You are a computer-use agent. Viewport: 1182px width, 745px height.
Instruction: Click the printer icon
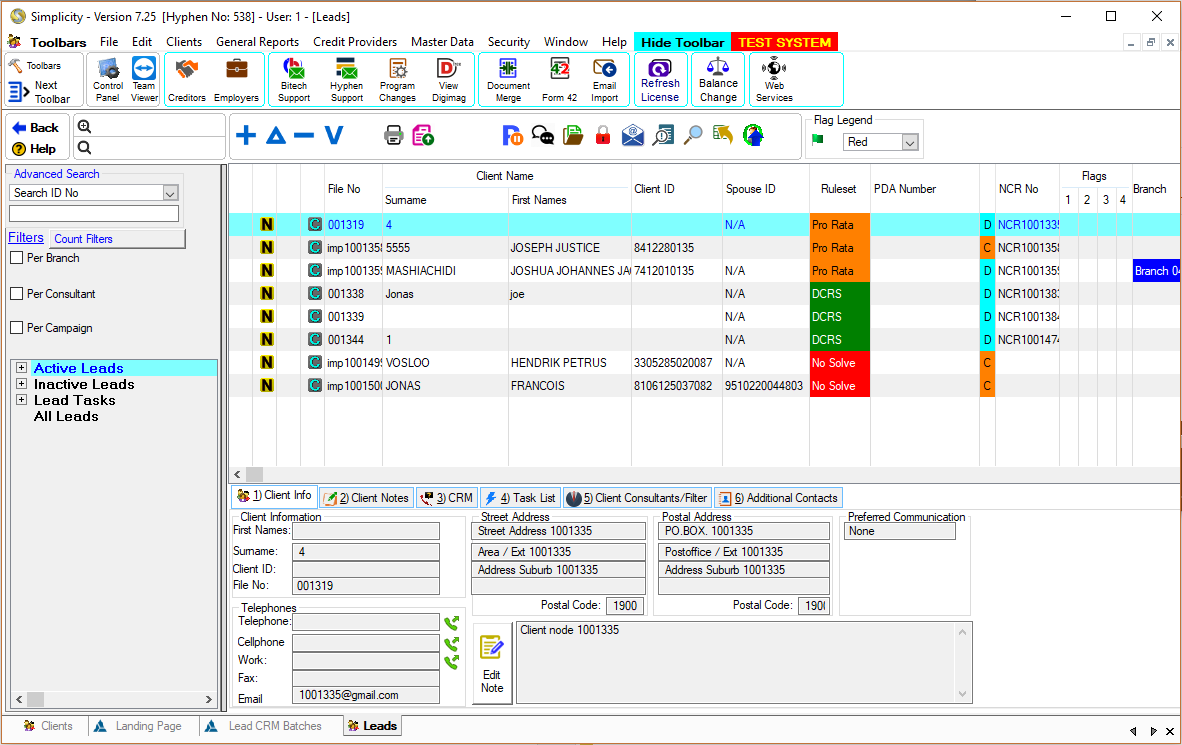[394, 136]
